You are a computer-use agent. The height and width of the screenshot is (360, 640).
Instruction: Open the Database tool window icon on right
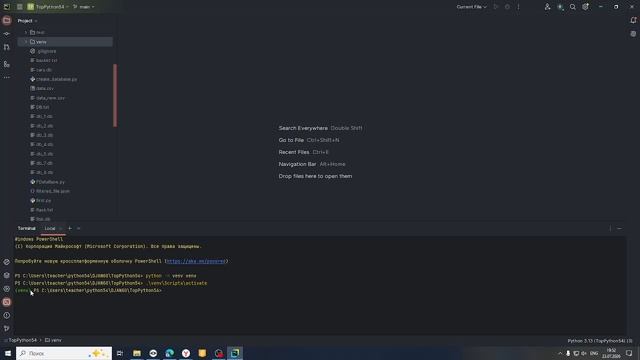[633, 34]
